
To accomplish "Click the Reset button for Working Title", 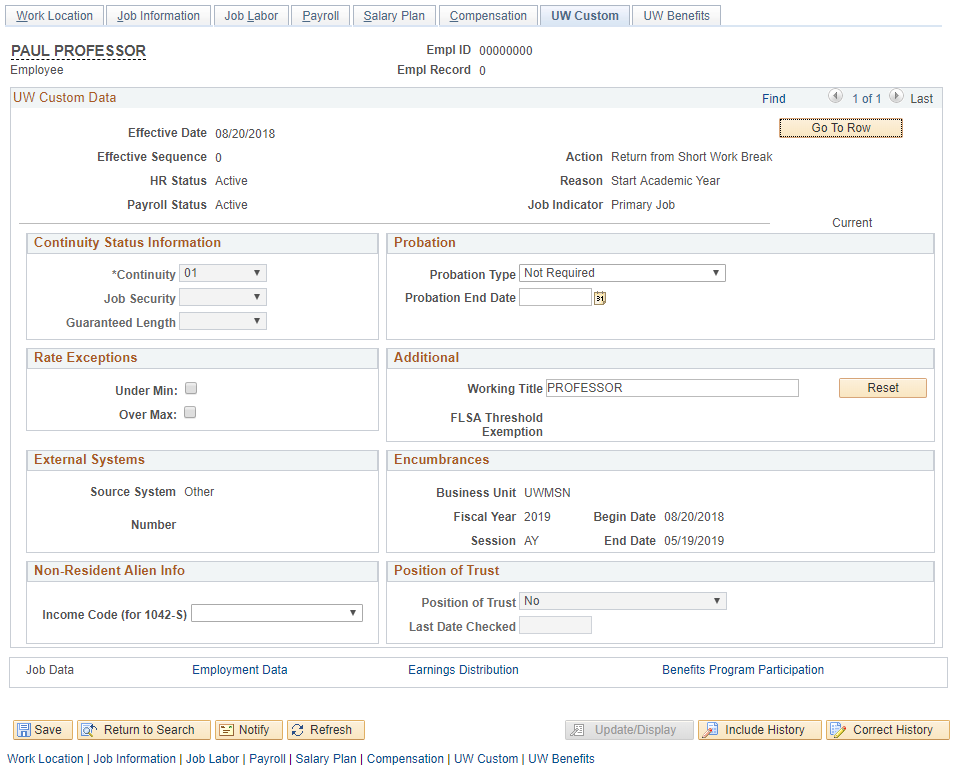I will 883,388.
